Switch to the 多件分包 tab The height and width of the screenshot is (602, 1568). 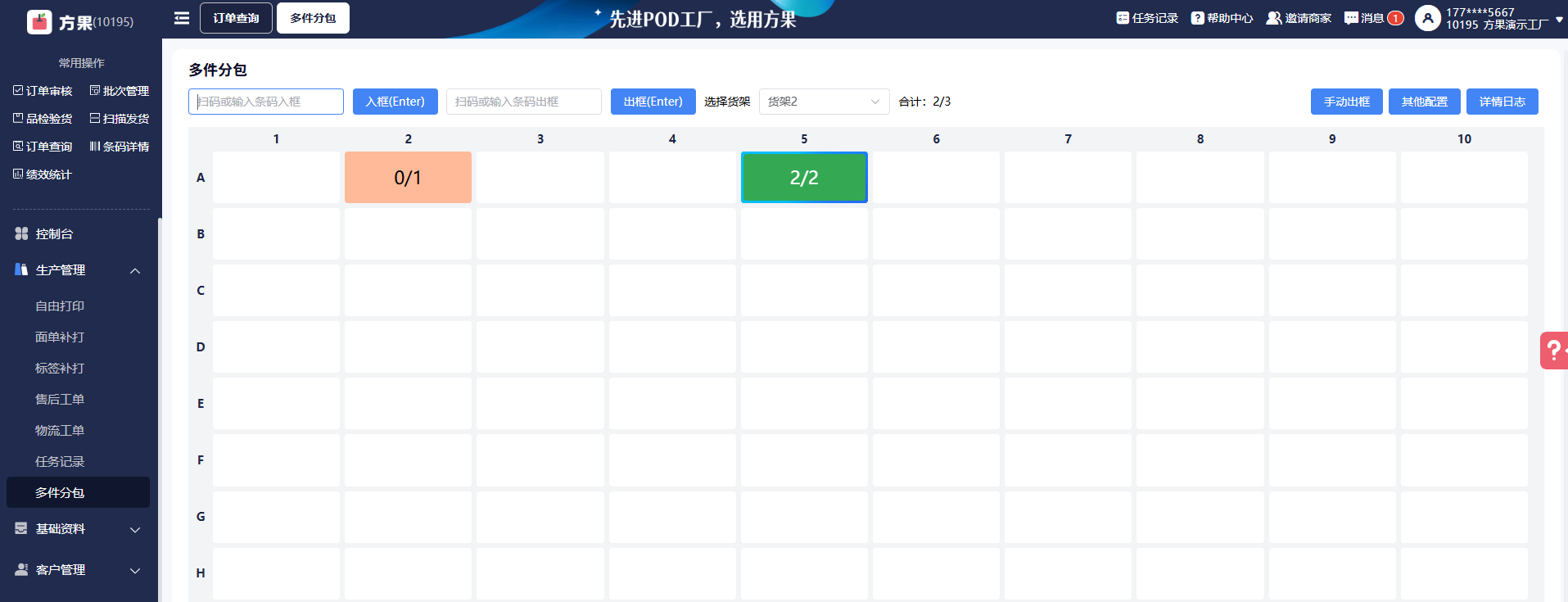(x=313, y=18)
